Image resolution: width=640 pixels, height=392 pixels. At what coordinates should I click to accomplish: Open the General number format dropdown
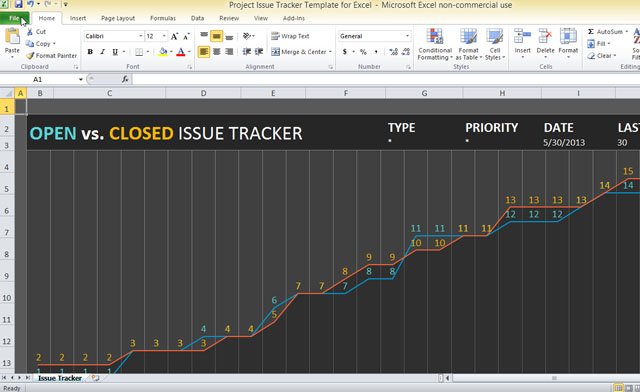(x=407, y=36)
